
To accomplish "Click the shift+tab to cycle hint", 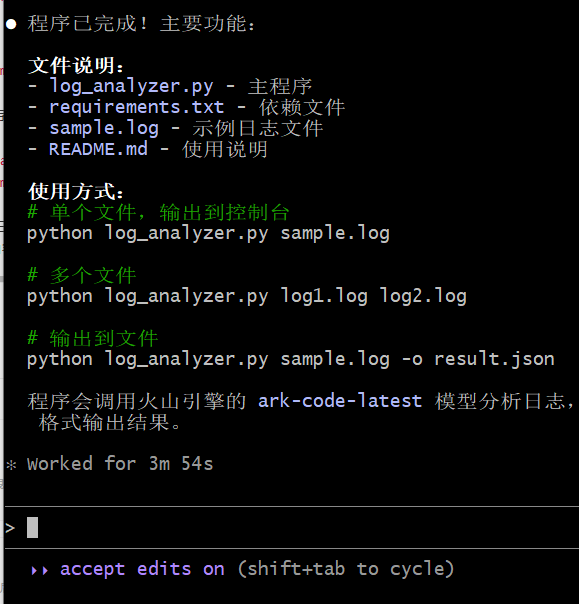I will [346, 569].
